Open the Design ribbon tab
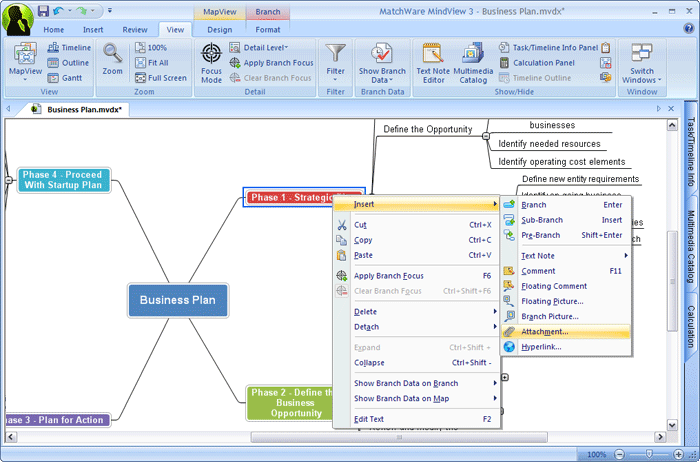The width and height of the screenshot is (700, 462). 220,29
